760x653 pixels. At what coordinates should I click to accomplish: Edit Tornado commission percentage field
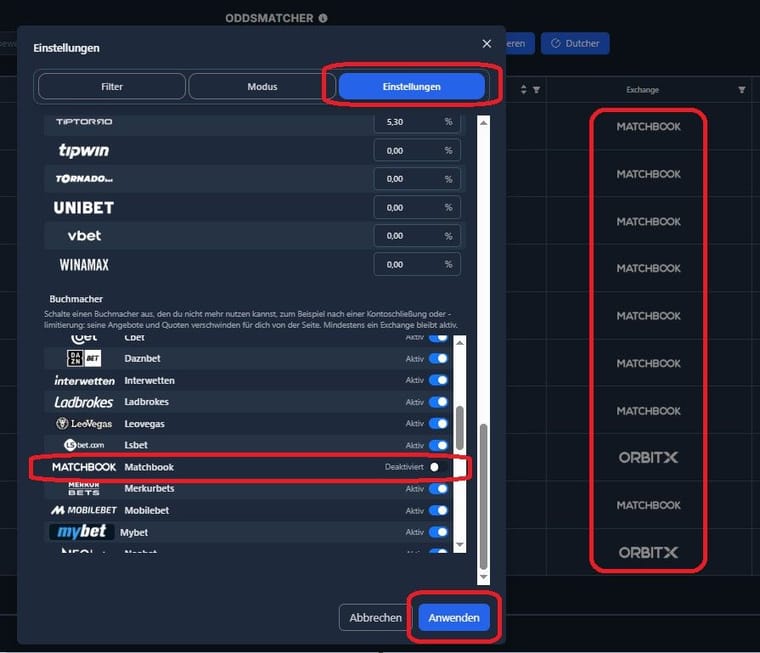point(417,179)
